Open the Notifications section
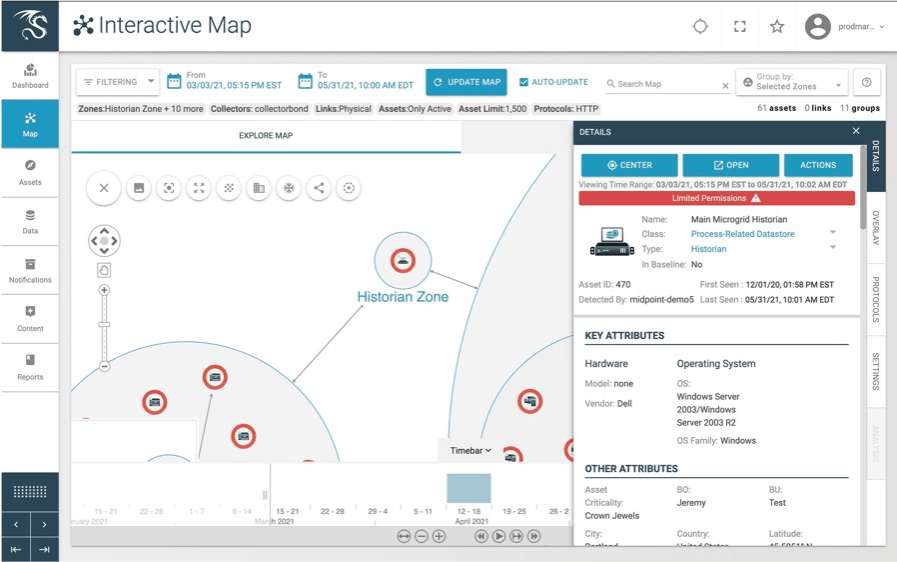The width and height of the screenshot is (897, 562). (30, 271)
